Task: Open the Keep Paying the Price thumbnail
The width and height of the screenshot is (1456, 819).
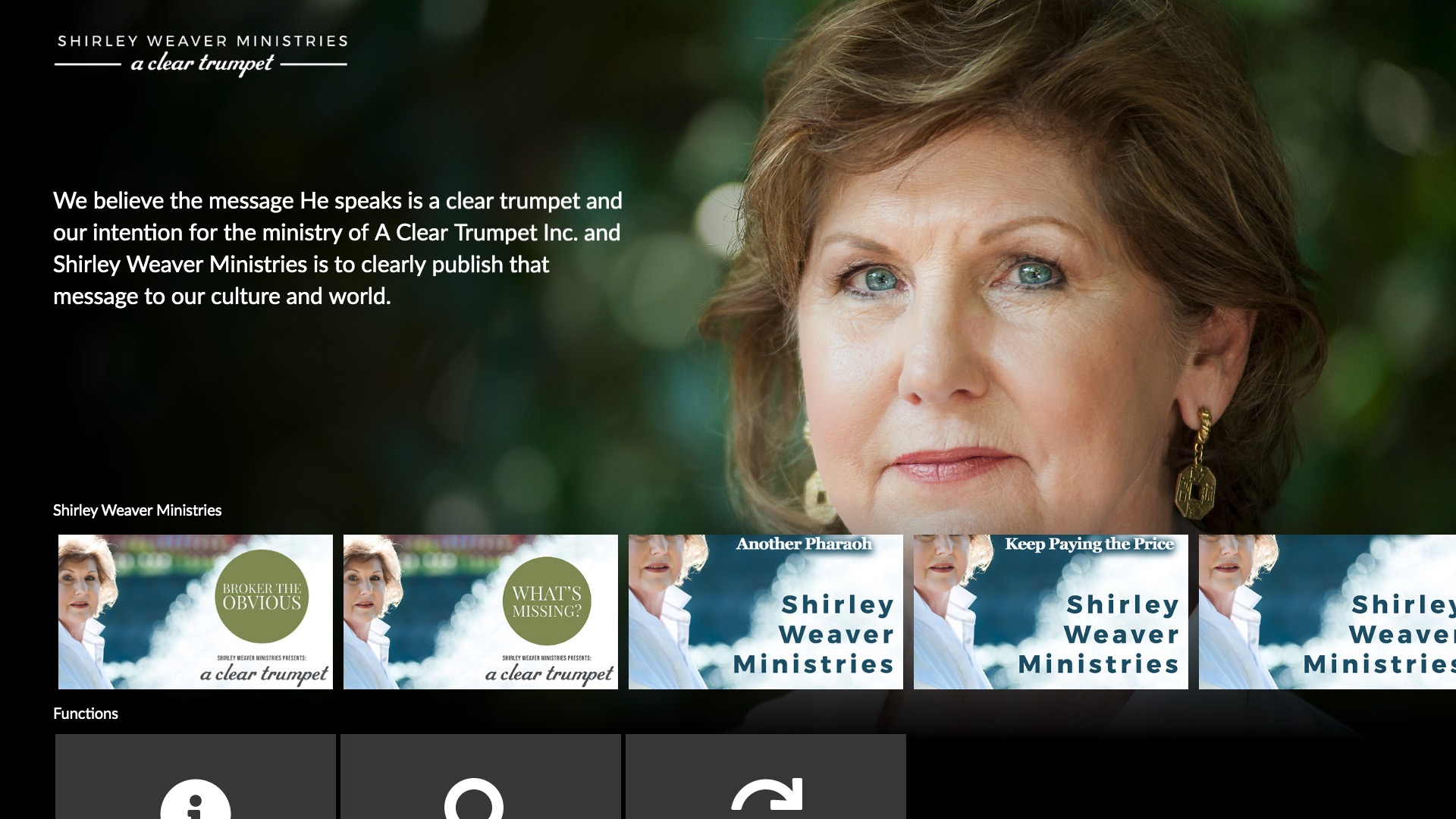Action: coord(1051,612)
